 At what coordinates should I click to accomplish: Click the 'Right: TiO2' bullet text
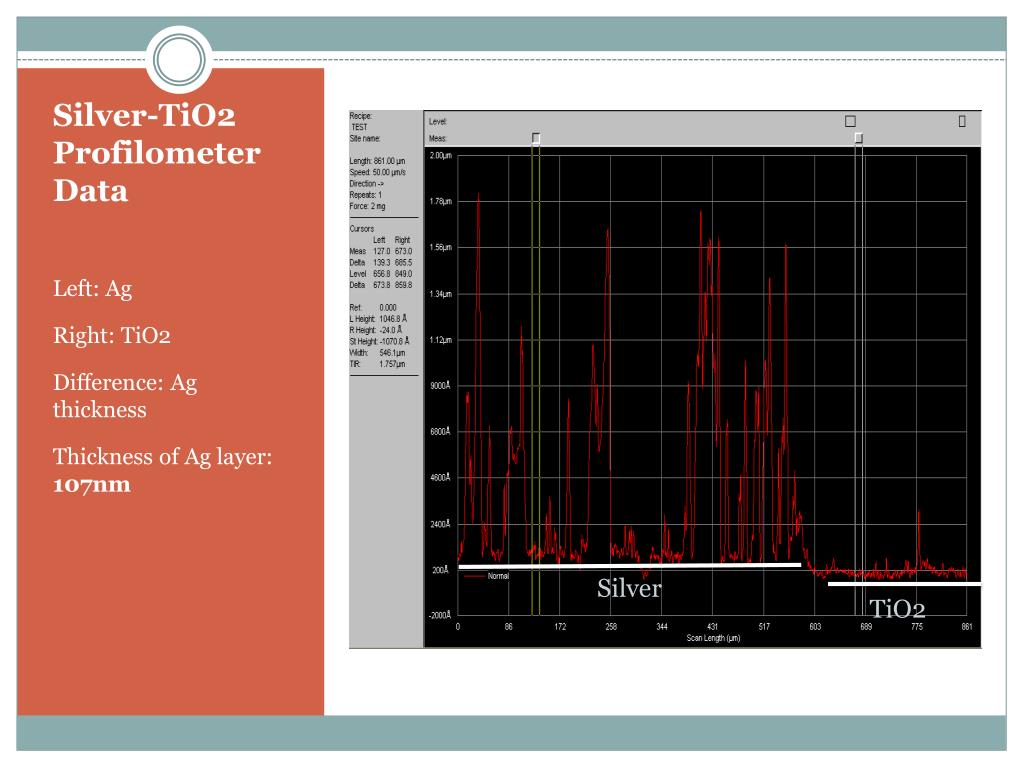pyautogui.click(x=112, y=335)
